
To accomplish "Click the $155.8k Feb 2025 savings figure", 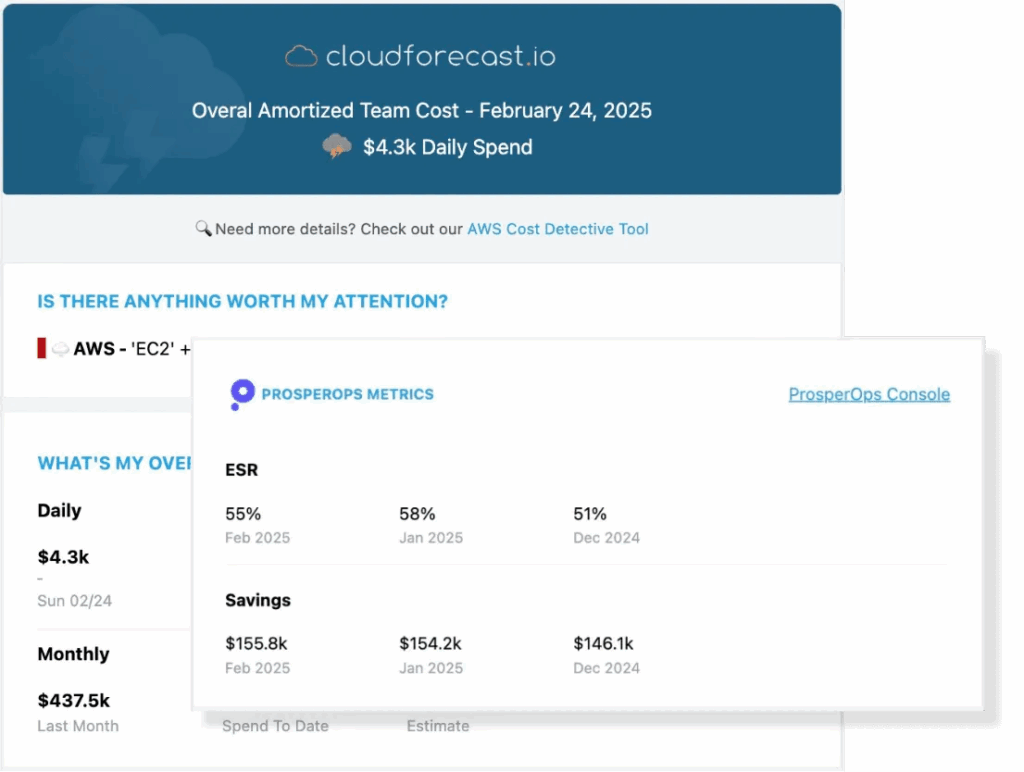I will [x=256, y=644].
